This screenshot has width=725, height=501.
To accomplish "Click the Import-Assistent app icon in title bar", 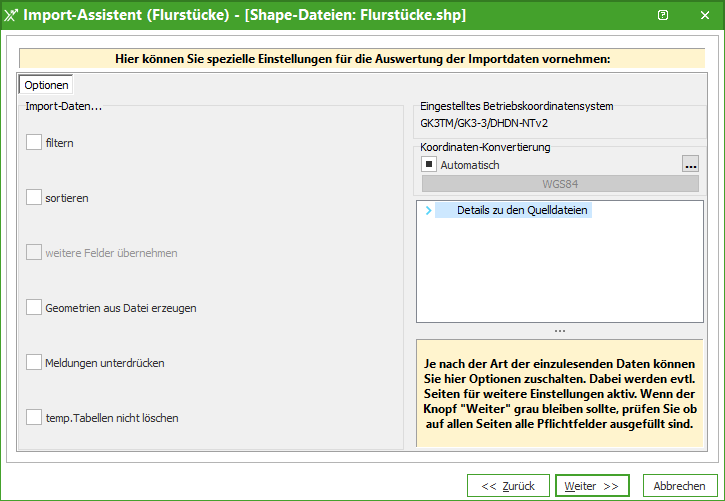I will (12, 16).
